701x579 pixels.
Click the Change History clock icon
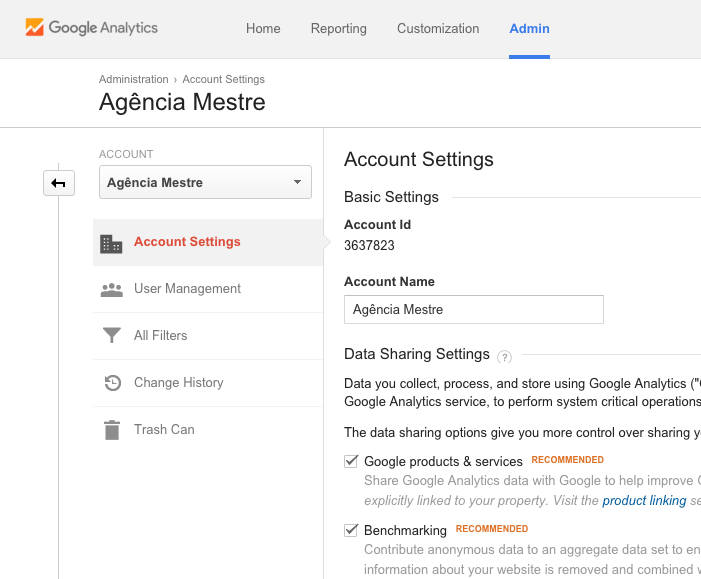[112, 383]
